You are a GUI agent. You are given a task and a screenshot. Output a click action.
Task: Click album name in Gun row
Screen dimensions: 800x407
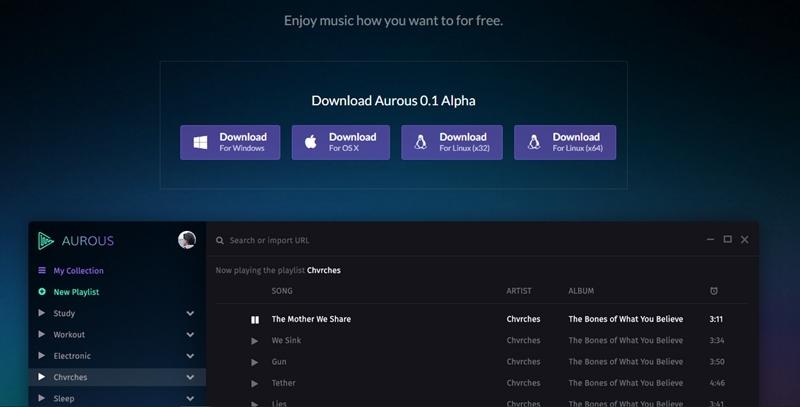[x=626, y=362]
